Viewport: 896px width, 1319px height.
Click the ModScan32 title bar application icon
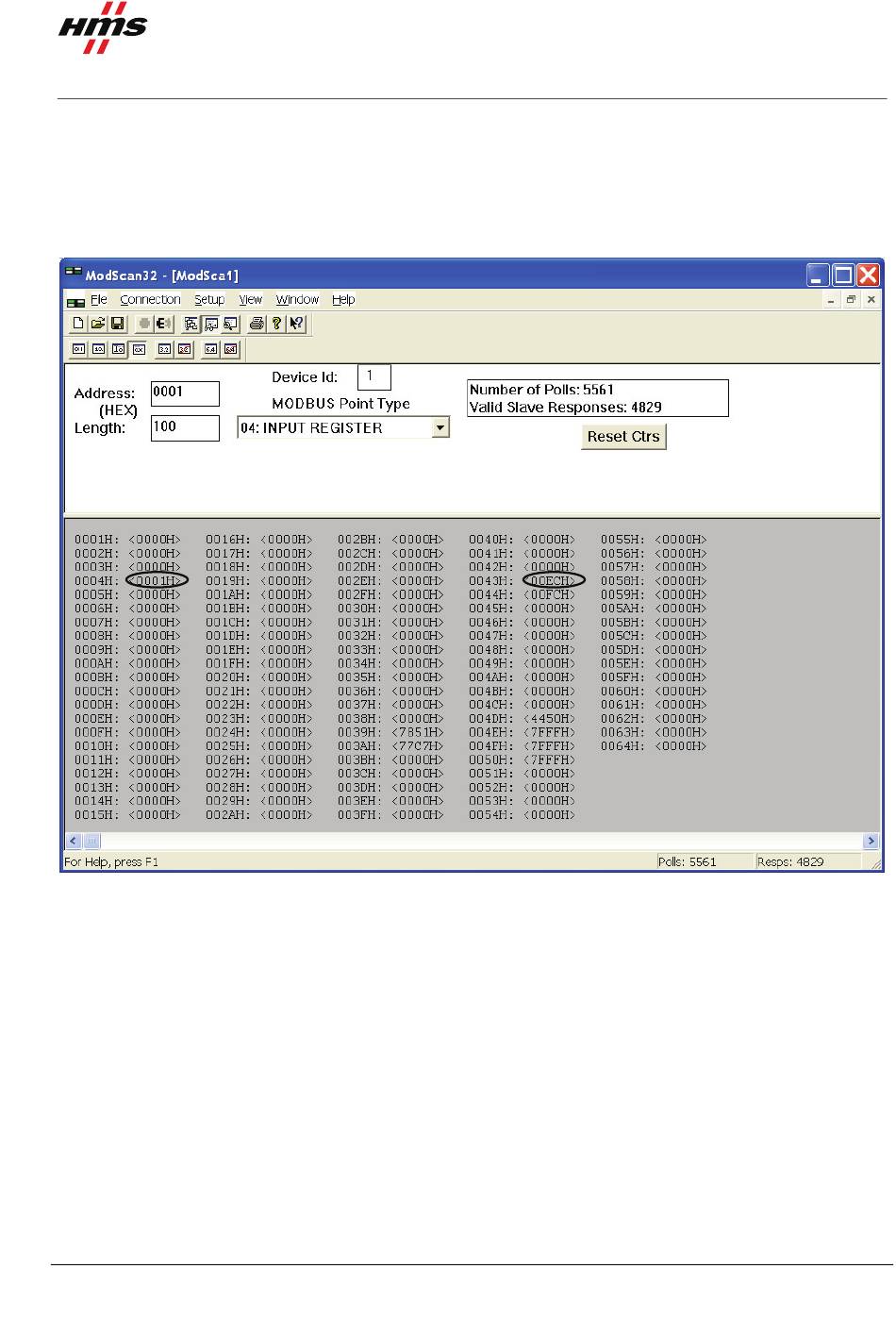74,273
